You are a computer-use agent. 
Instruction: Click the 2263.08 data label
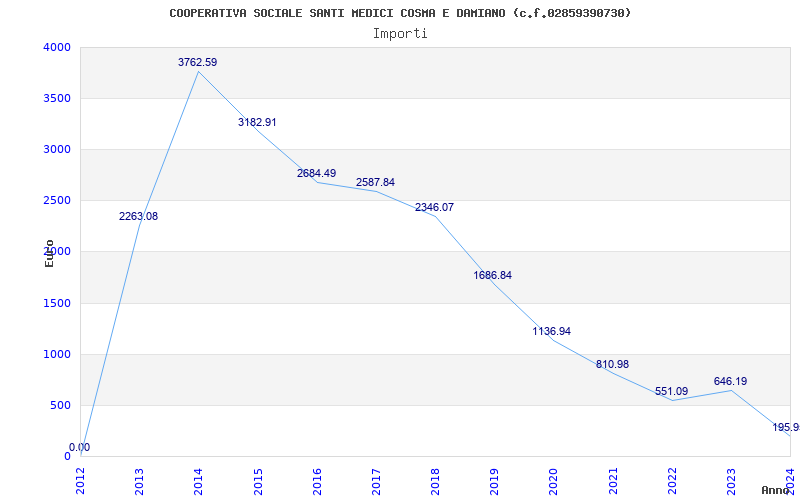138,216
